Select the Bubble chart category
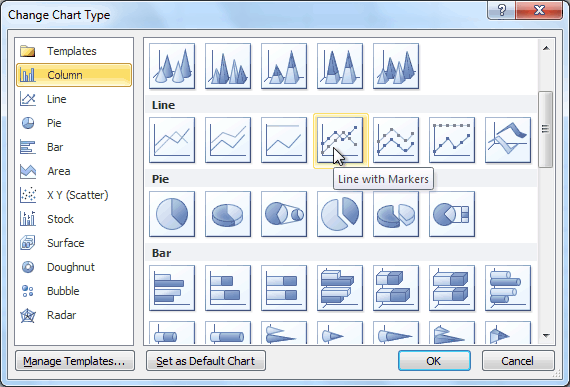Viewport: 570px width, 387px height. (x=74, y=291)
